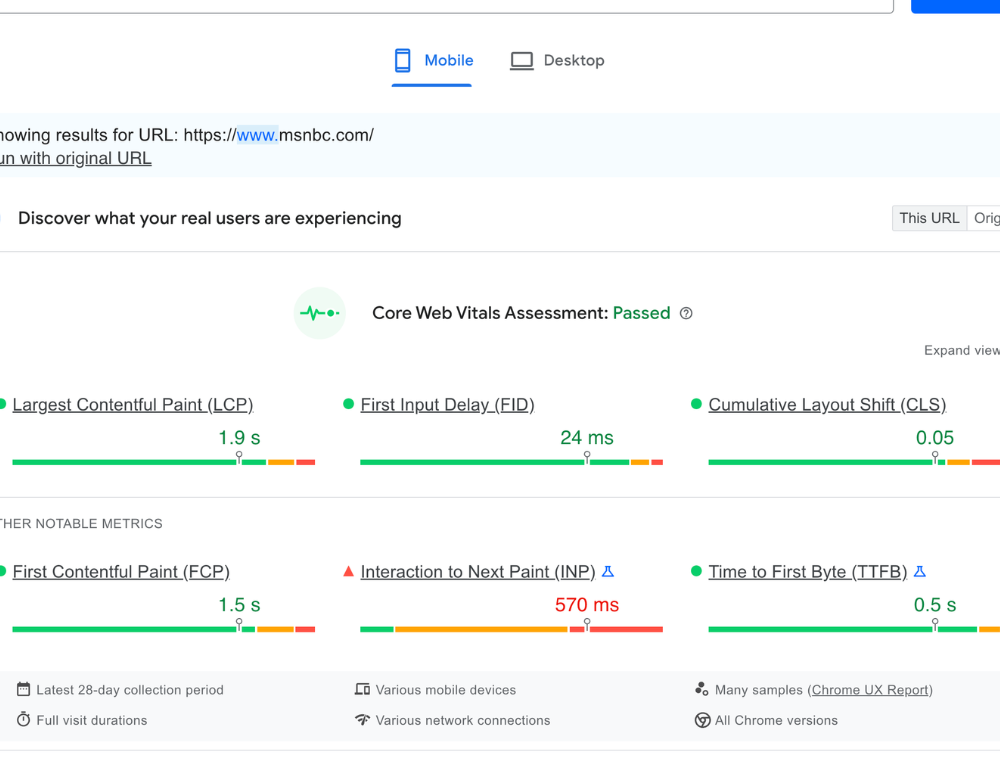Open Largest Contentful Paint (LCP) link
The width and height of the screenshot is (1000, 768).
point(132,405)
